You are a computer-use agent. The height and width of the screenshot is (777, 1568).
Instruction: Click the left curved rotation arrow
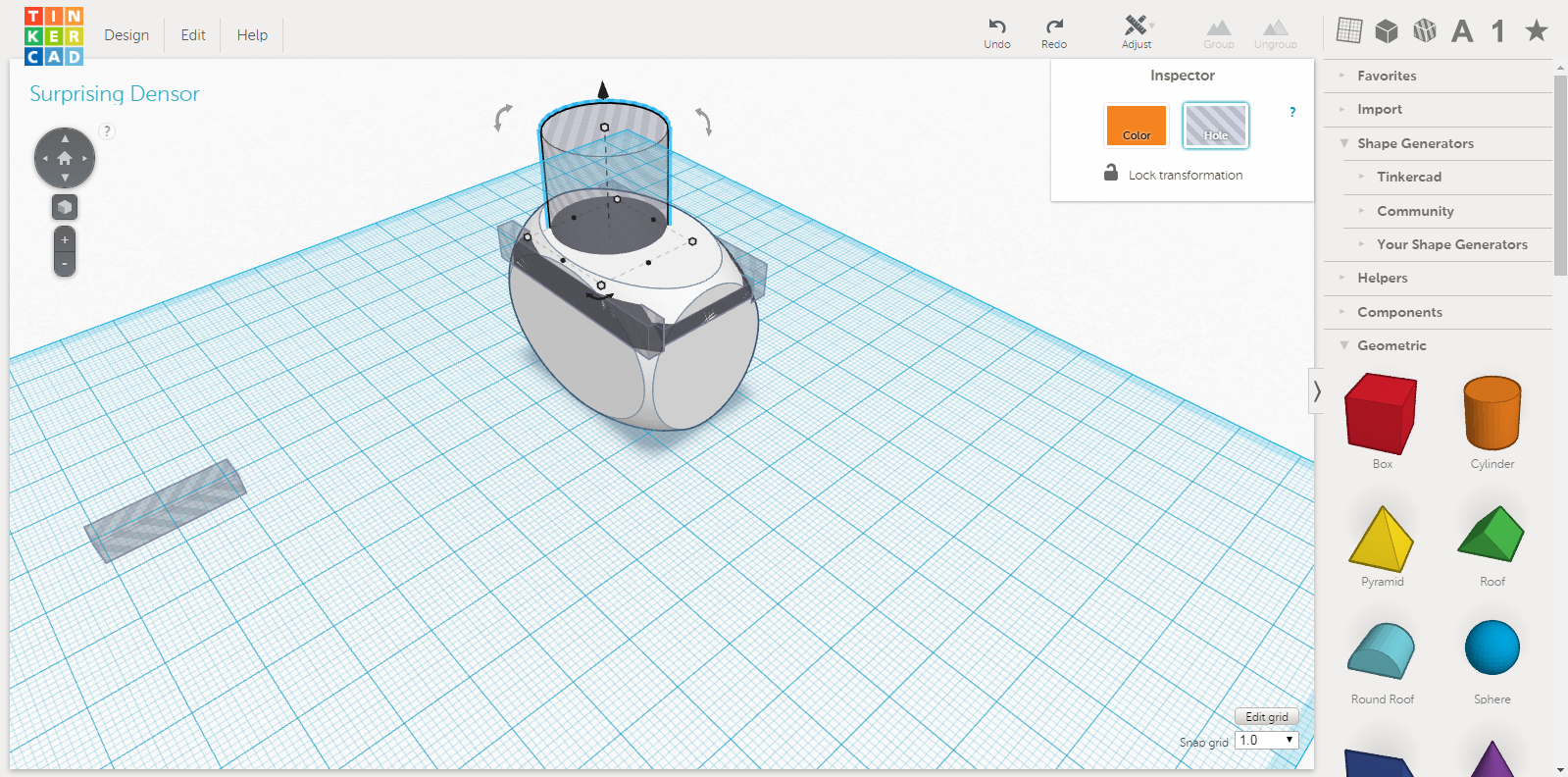point(502,118)
